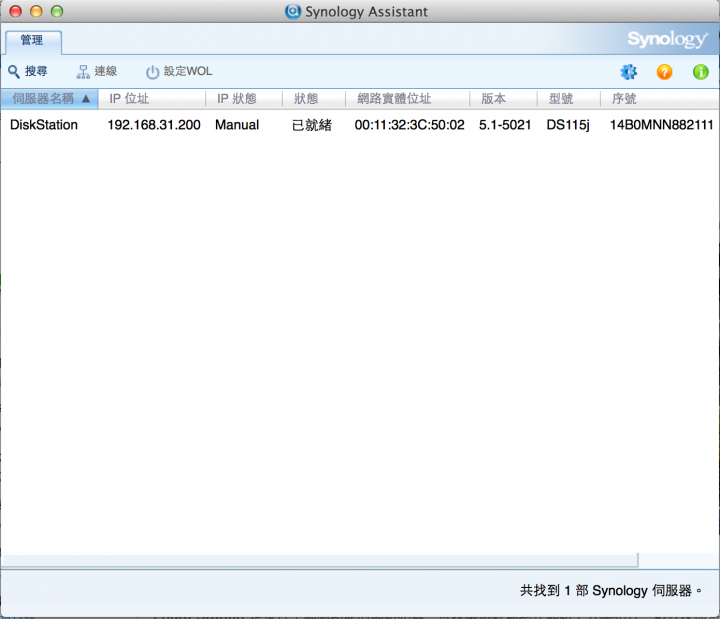Image resolution: width=720 pixels, height=619 pixels.
Task: Sort by the 伺服器名稱 column header
Action: pos(49,99)
